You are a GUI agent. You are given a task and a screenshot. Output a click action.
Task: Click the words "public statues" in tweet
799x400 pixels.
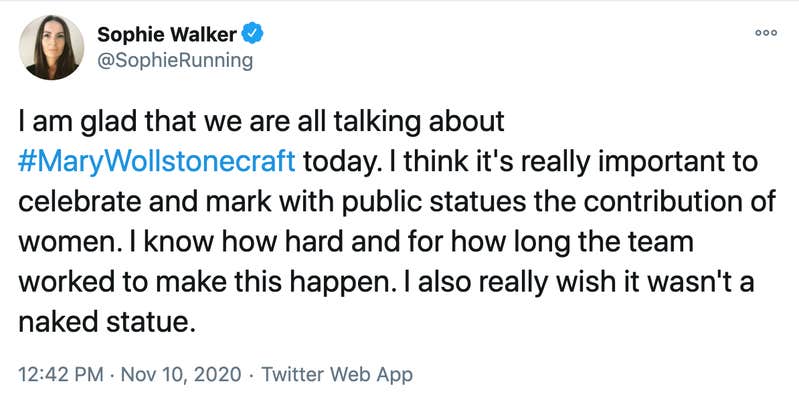coord(434,202)
